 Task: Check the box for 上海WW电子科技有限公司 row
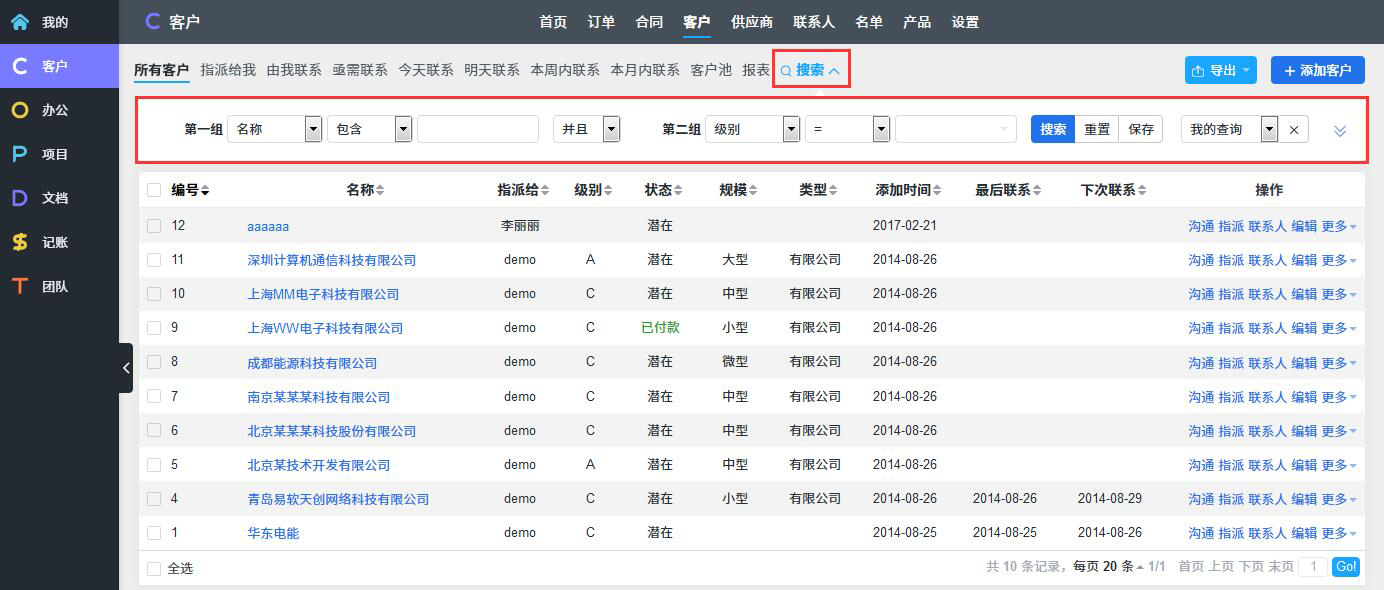pos(154,328)
